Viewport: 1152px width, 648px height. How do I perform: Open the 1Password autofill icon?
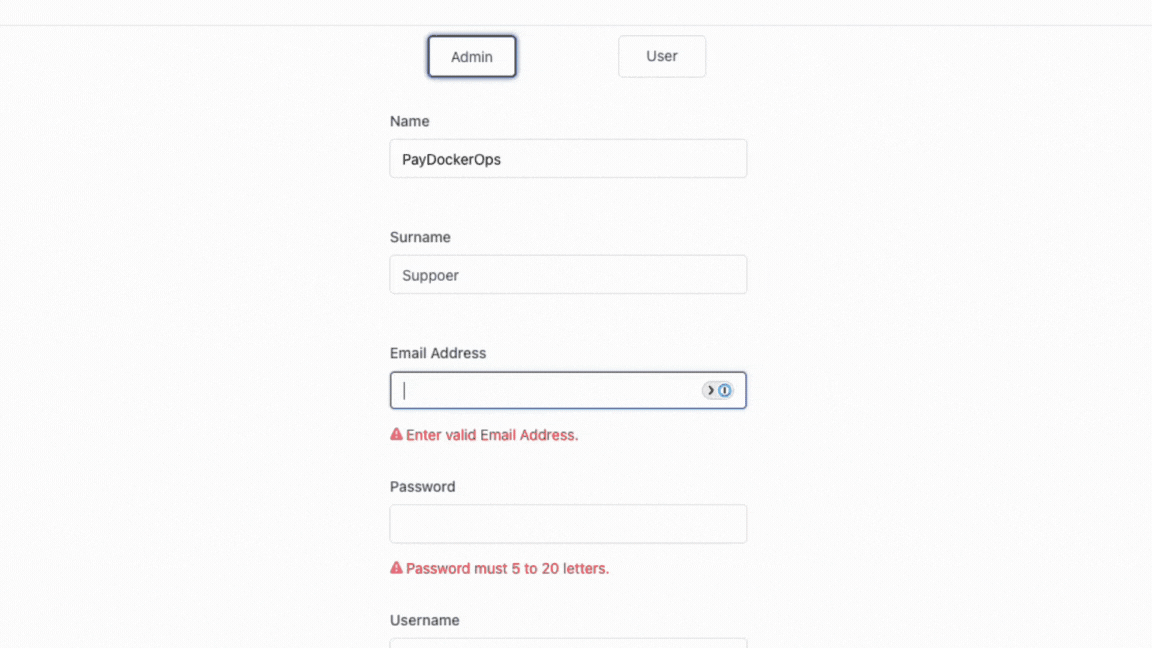pyautogui.click(x=723, y=390)
